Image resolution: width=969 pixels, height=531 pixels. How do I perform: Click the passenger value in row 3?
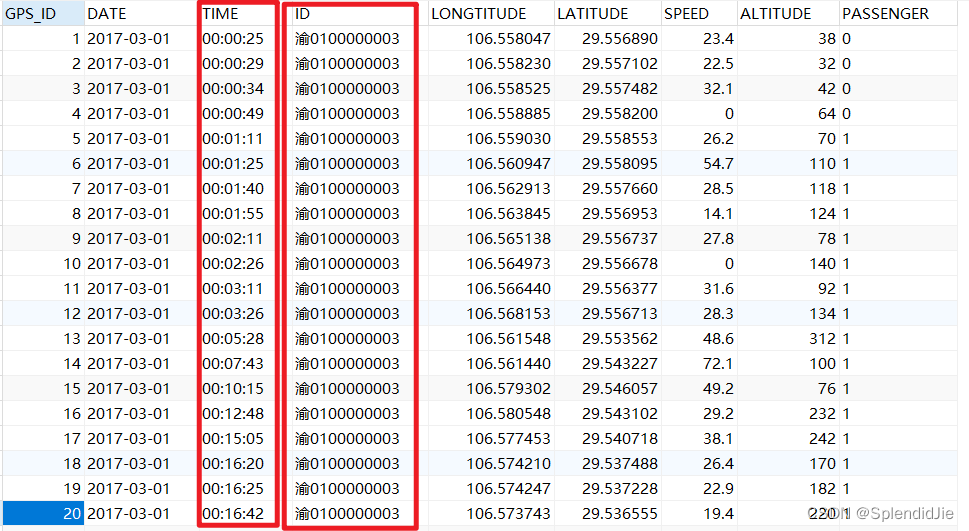[x=847, y=89]
